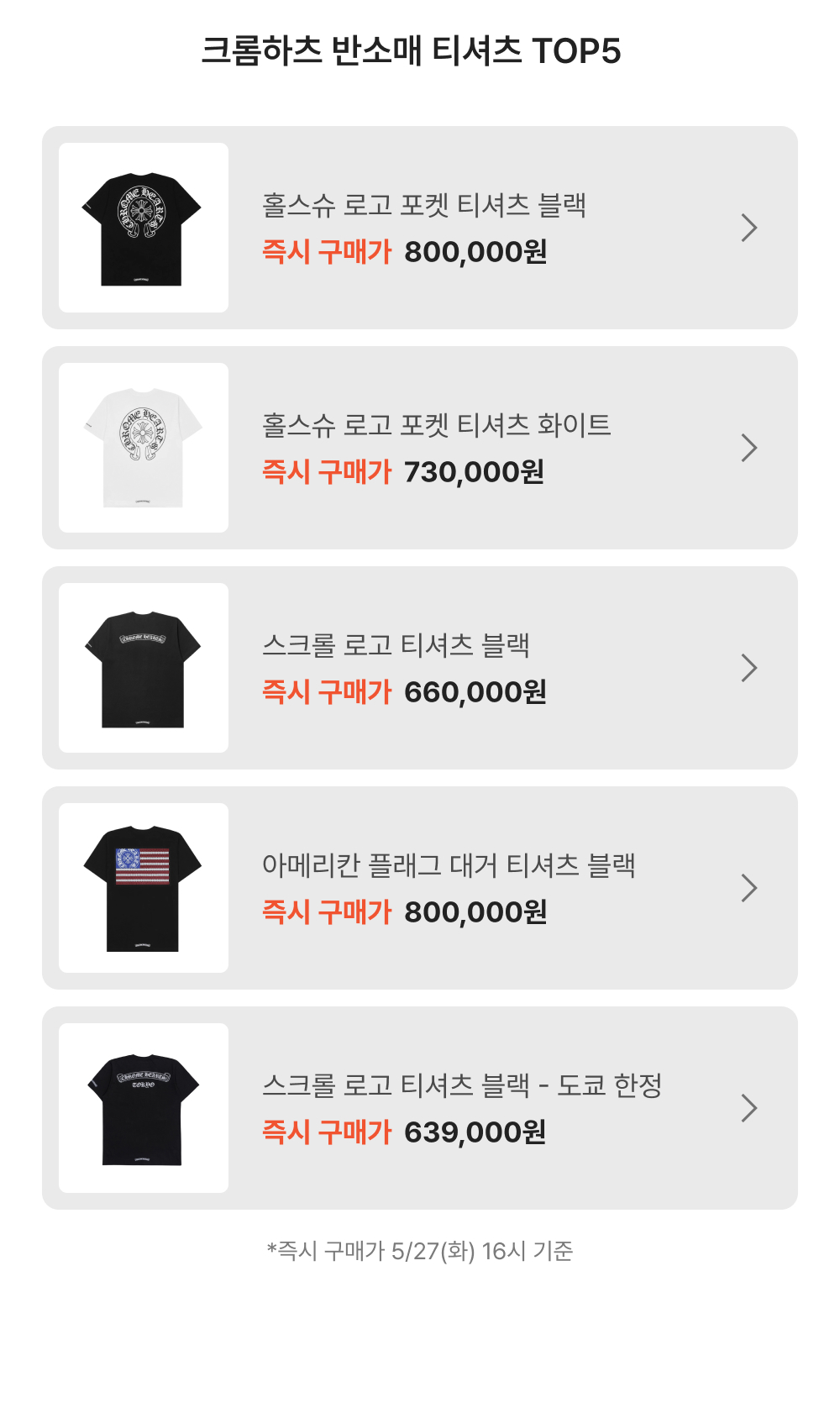
Task: Open the black Scroll Logo t-shirt thumbnail
Action: pyautogui.click(x=144, y=668)
